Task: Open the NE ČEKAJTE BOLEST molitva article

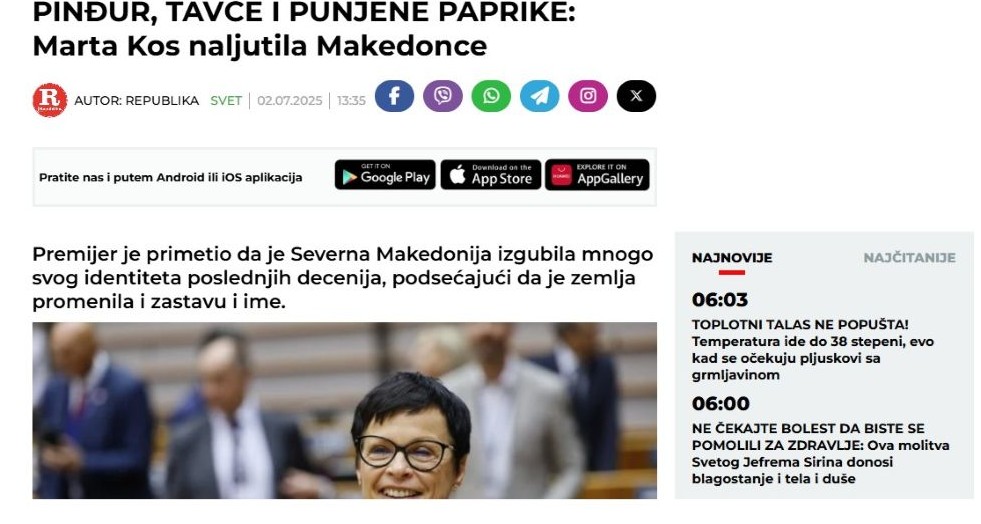Action: click(820, 453)
